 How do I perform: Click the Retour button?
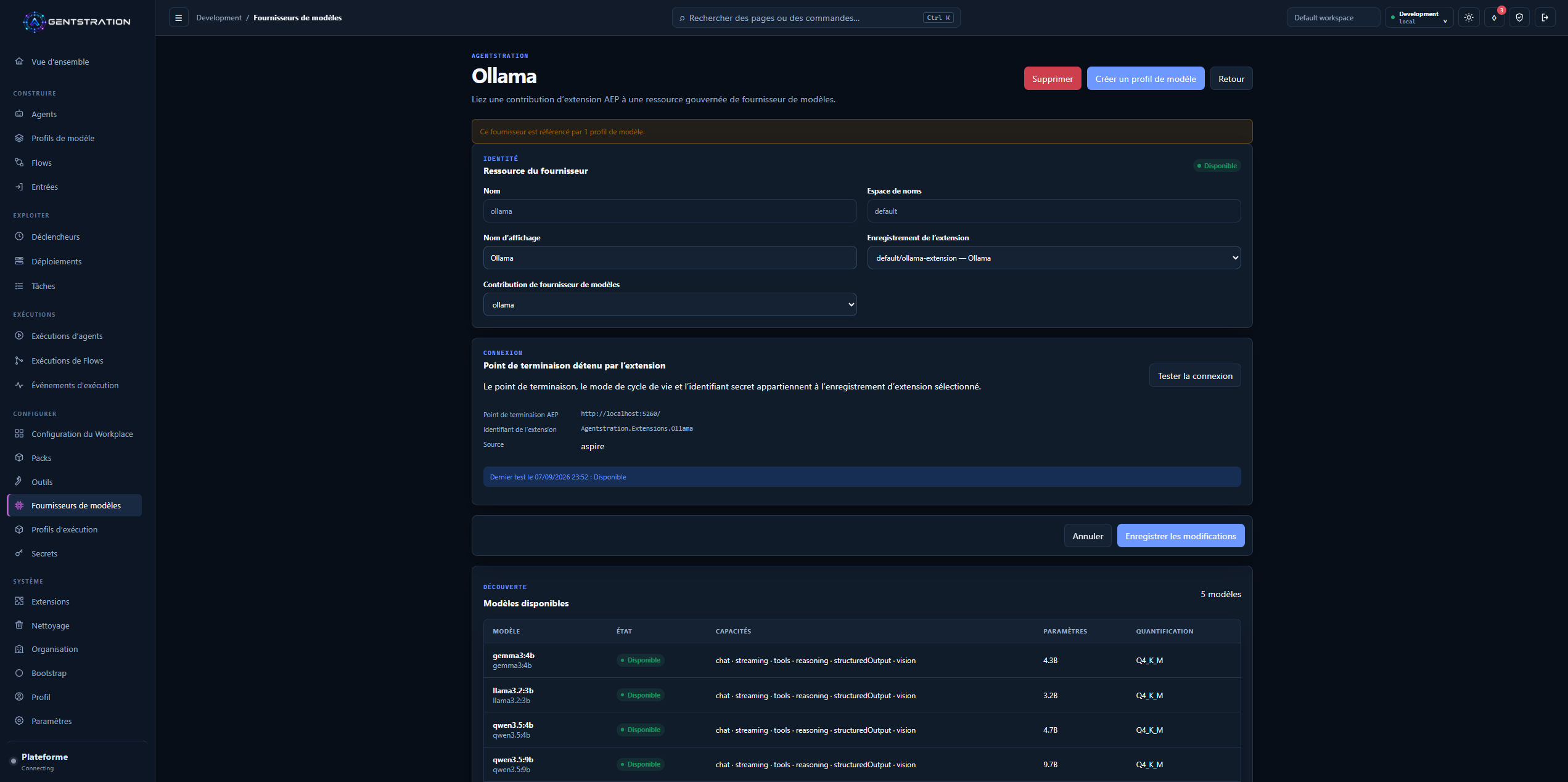[1231, 79]
